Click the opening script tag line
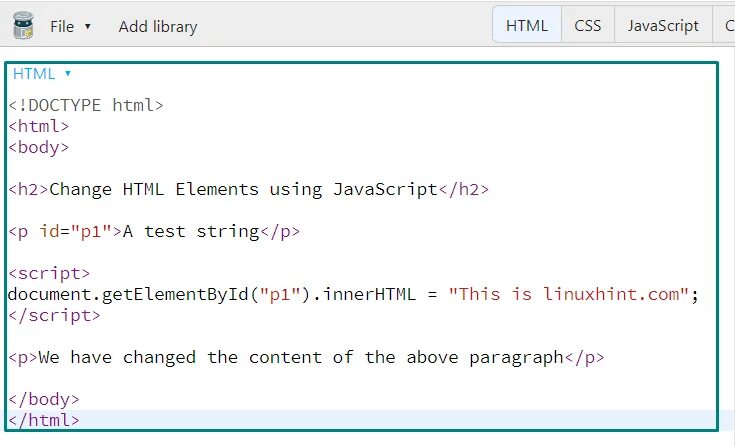 (49, 273)
